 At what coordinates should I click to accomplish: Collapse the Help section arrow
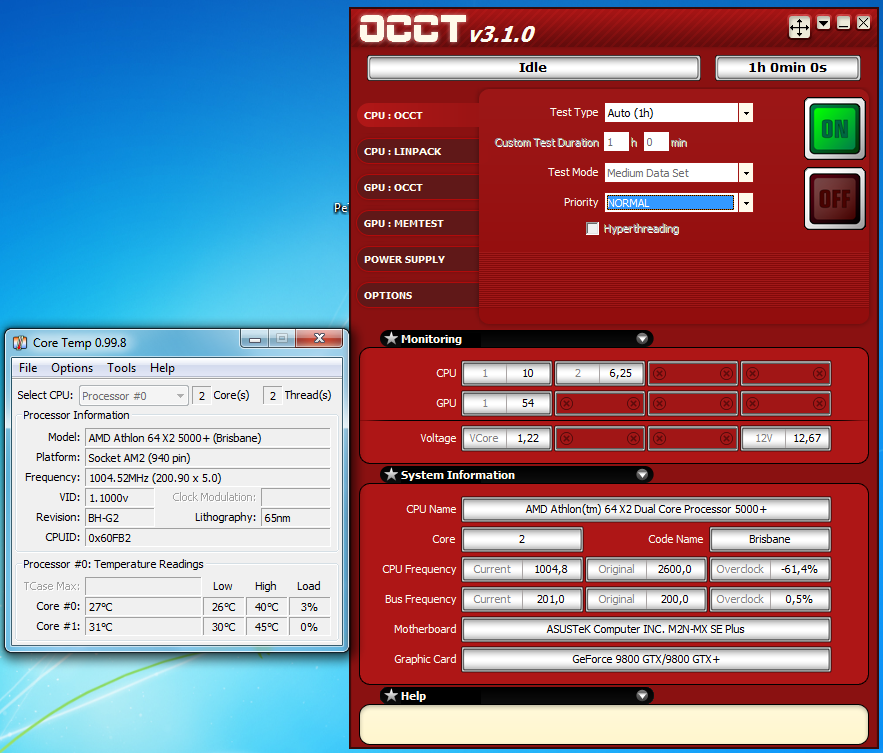[642, 696]
